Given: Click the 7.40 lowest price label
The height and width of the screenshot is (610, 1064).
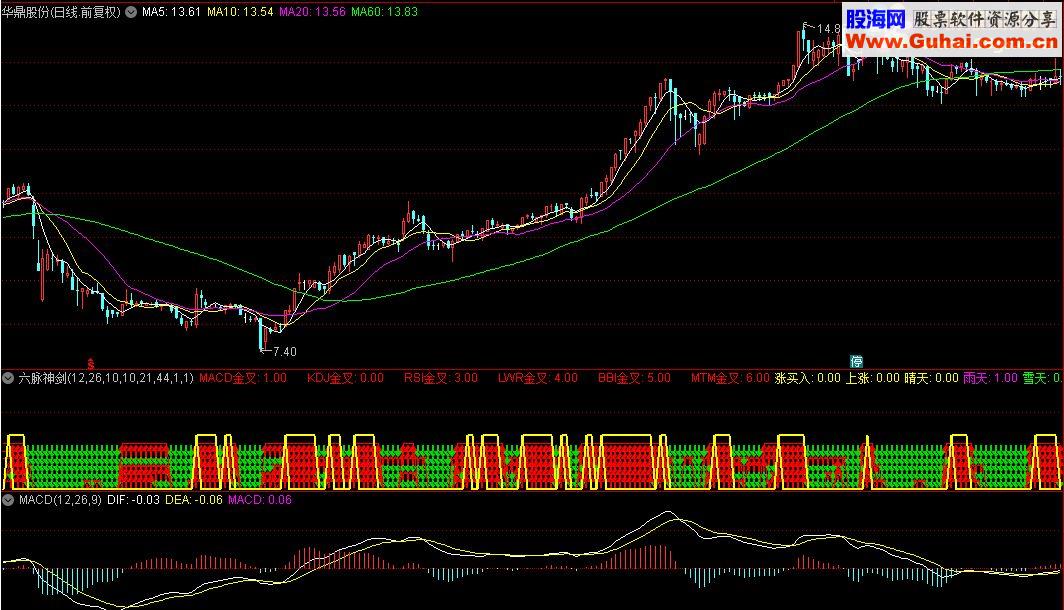Looking at the screenshot, I should (284, 351).
